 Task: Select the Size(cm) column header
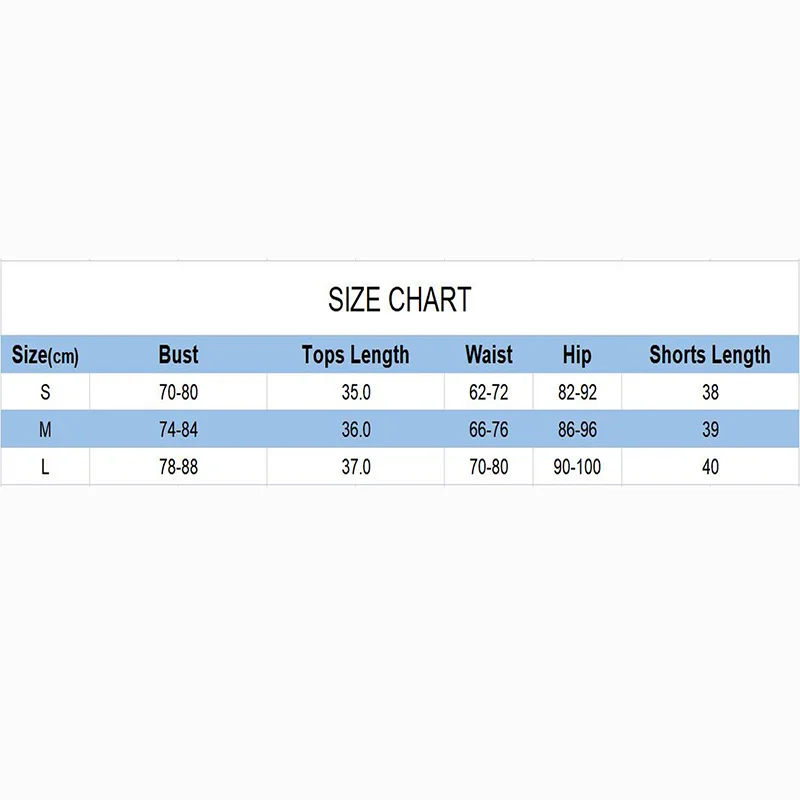(x=45, y=355)
